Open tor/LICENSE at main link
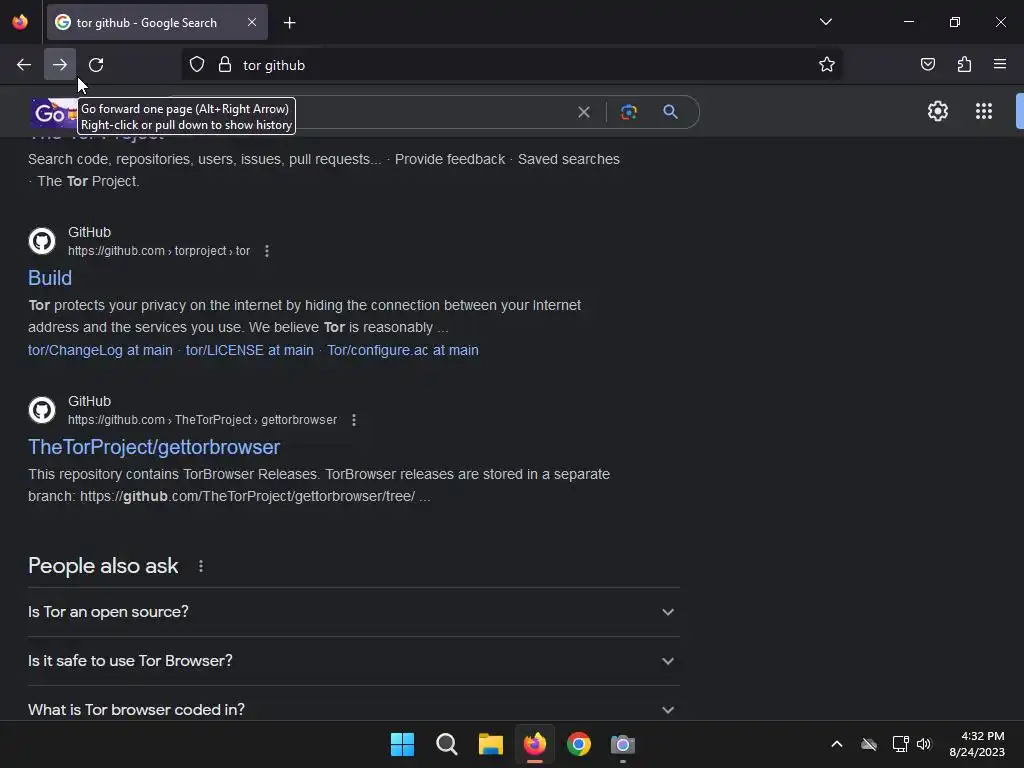Viewport: 1024px width, 768px height. 249,350
